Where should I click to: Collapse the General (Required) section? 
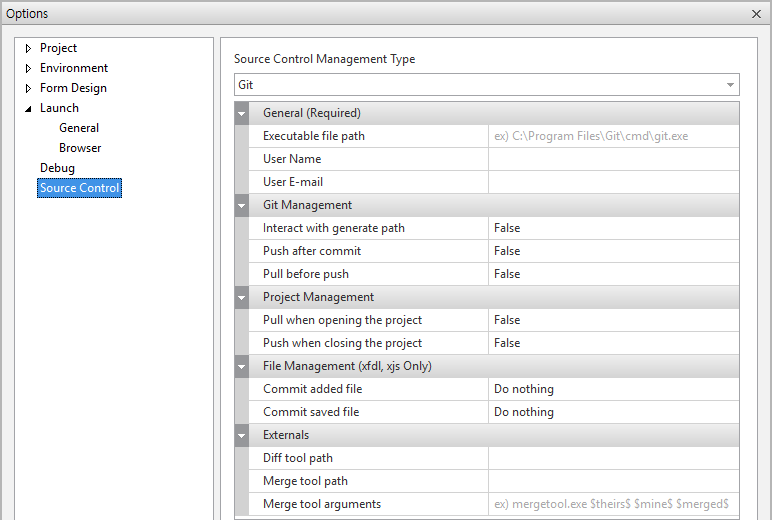point(241,113)
